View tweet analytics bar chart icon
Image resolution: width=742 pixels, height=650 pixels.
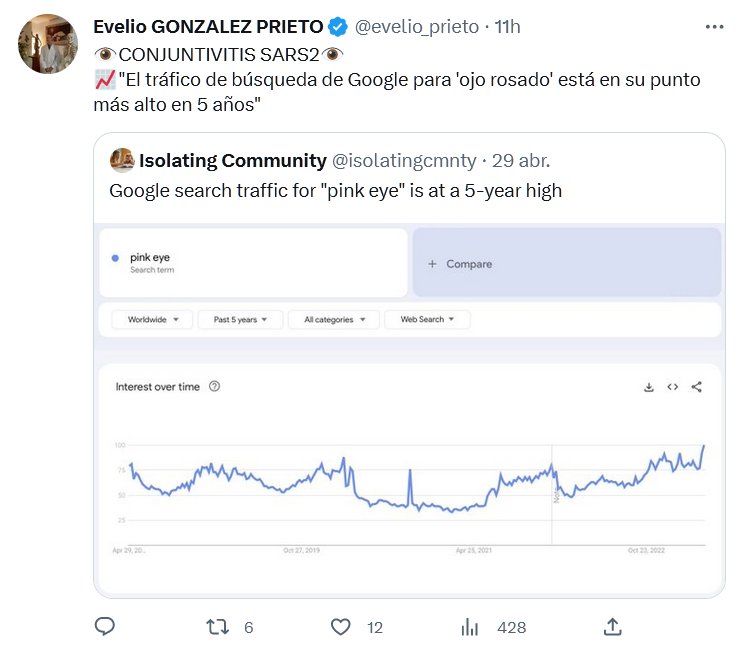click(469, 627)
